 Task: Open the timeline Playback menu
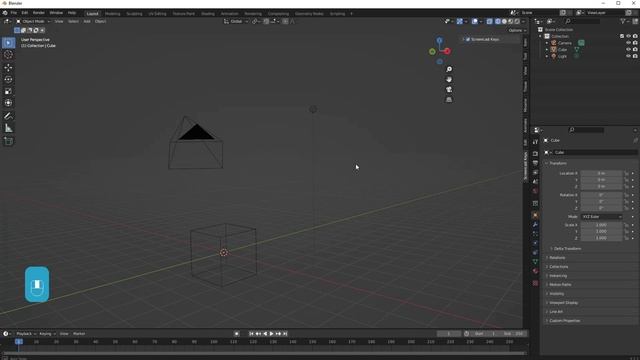(x=26, y=334)
